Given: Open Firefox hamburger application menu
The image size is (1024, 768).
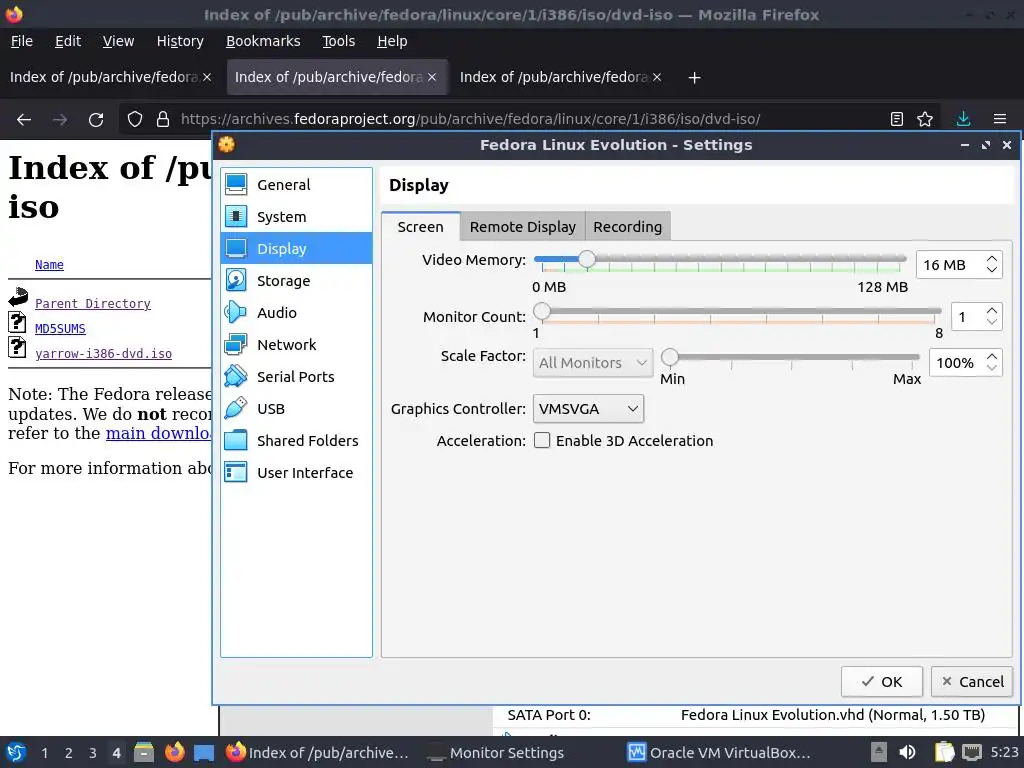Looking at the screenshot, I should click(x=1000, y=119).
